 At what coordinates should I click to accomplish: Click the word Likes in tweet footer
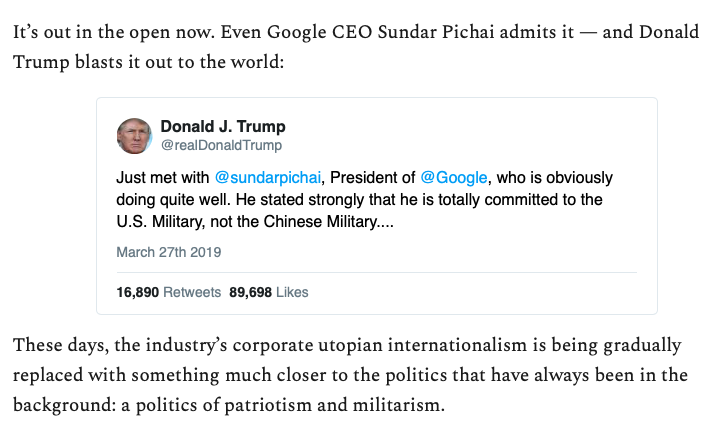(292, 292)
